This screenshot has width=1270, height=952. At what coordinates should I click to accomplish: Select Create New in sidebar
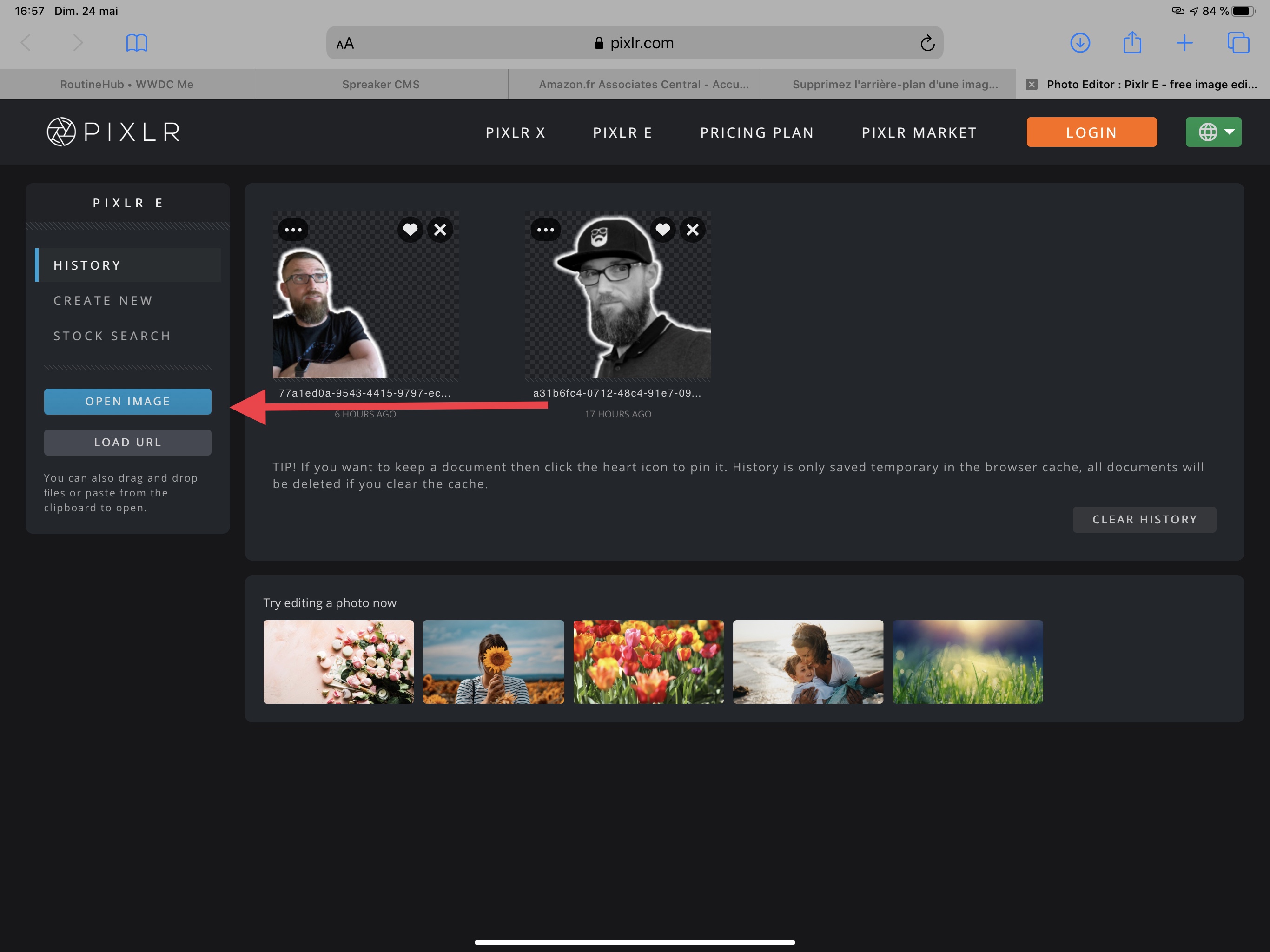pos(103,301)
